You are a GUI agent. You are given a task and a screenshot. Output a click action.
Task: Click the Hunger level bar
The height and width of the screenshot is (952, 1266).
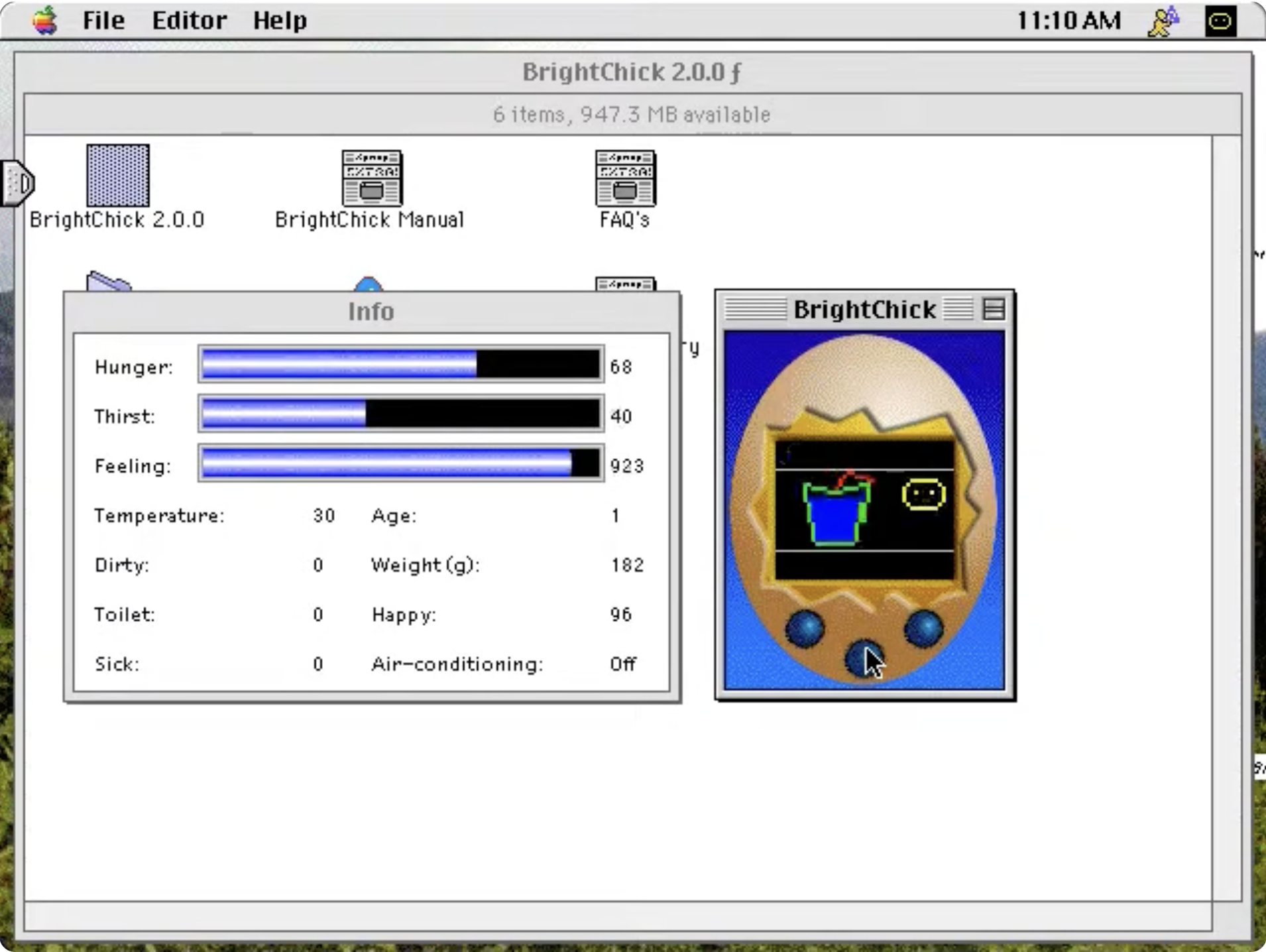point(401,365)
